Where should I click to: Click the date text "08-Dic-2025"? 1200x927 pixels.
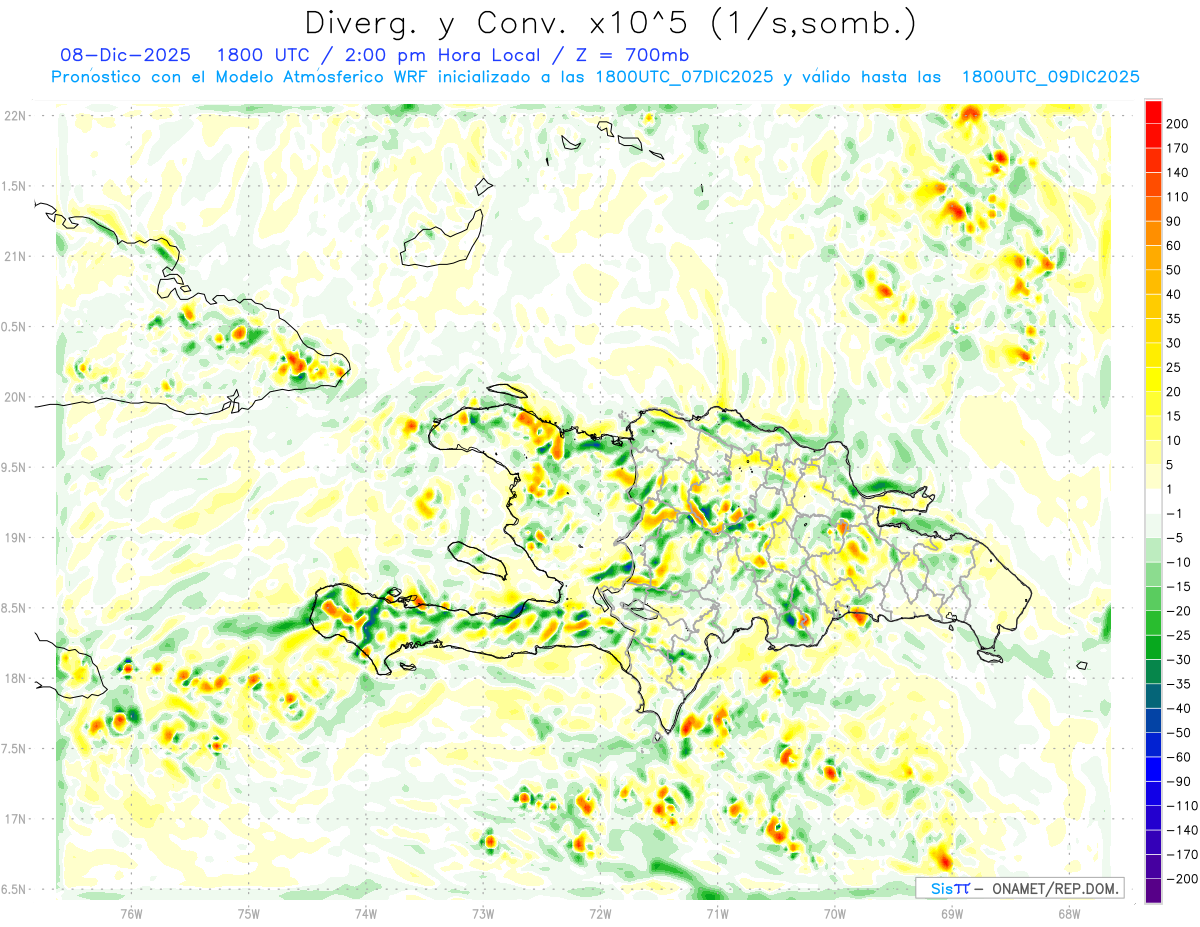point(125,56)
